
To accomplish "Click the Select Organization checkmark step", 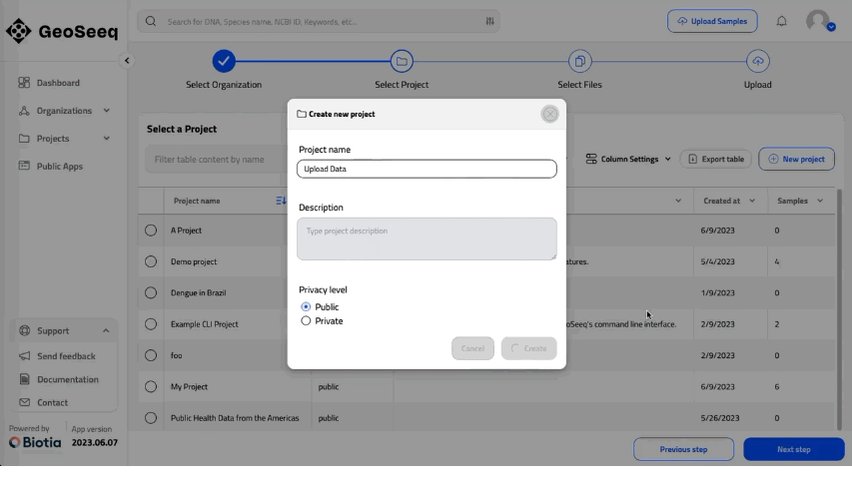I will tap(224, 61).
